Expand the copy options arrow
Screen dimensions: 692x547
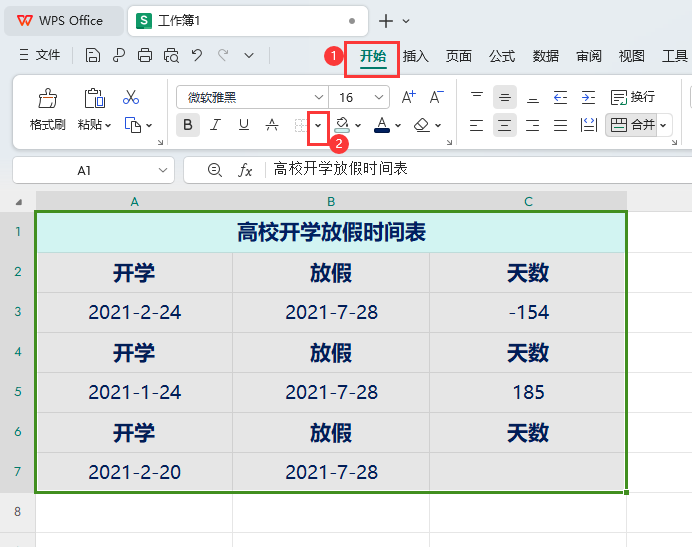pyautogui.click(x=149, y=126)
